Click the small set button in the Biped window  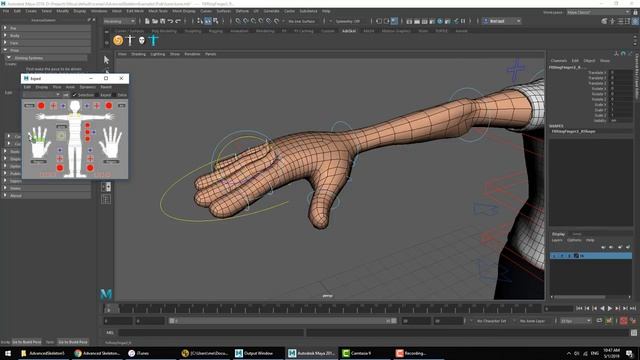pos(66,95)
